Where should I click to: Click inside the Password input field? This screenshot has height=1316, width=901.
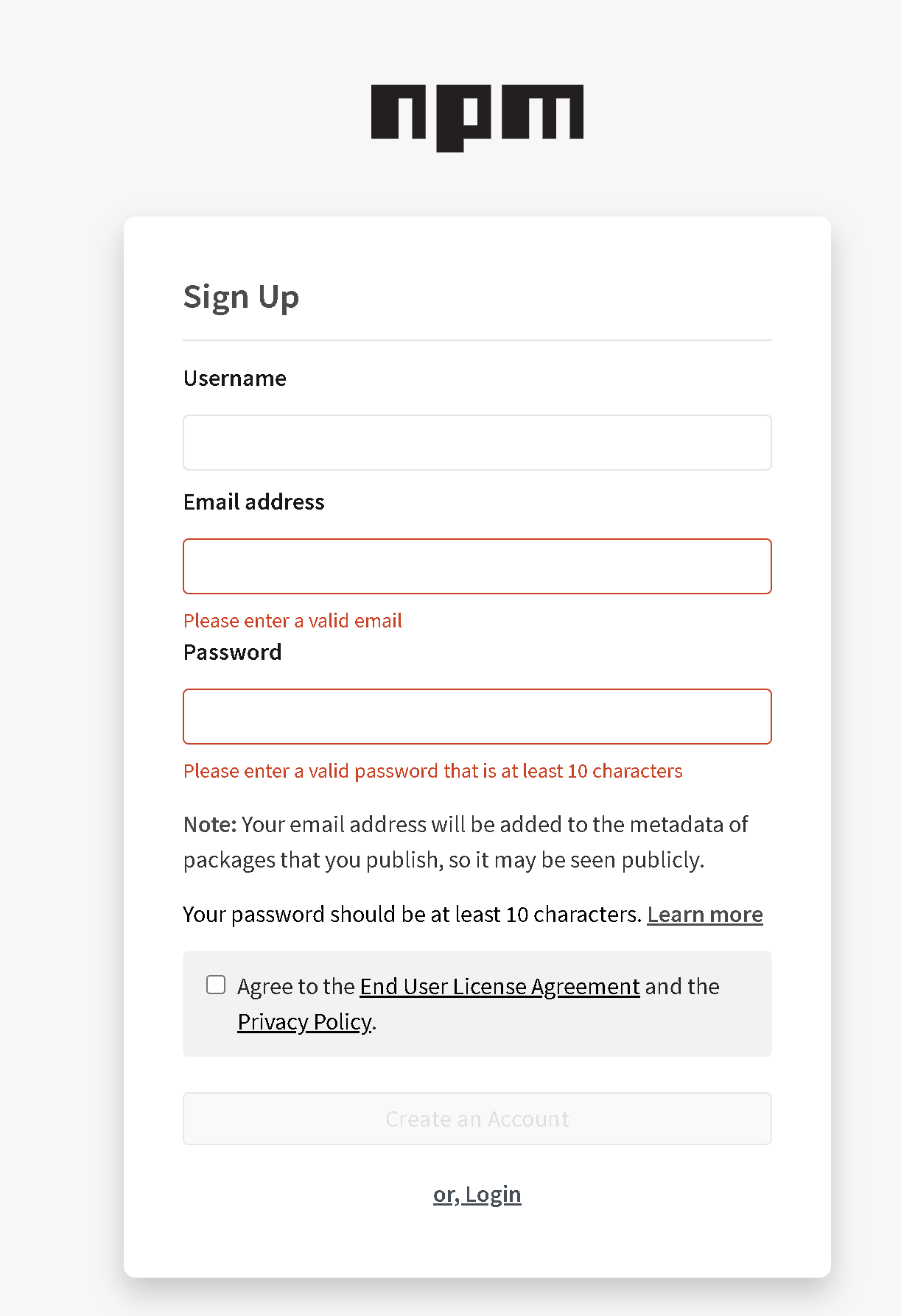click(x=477, y=717)
